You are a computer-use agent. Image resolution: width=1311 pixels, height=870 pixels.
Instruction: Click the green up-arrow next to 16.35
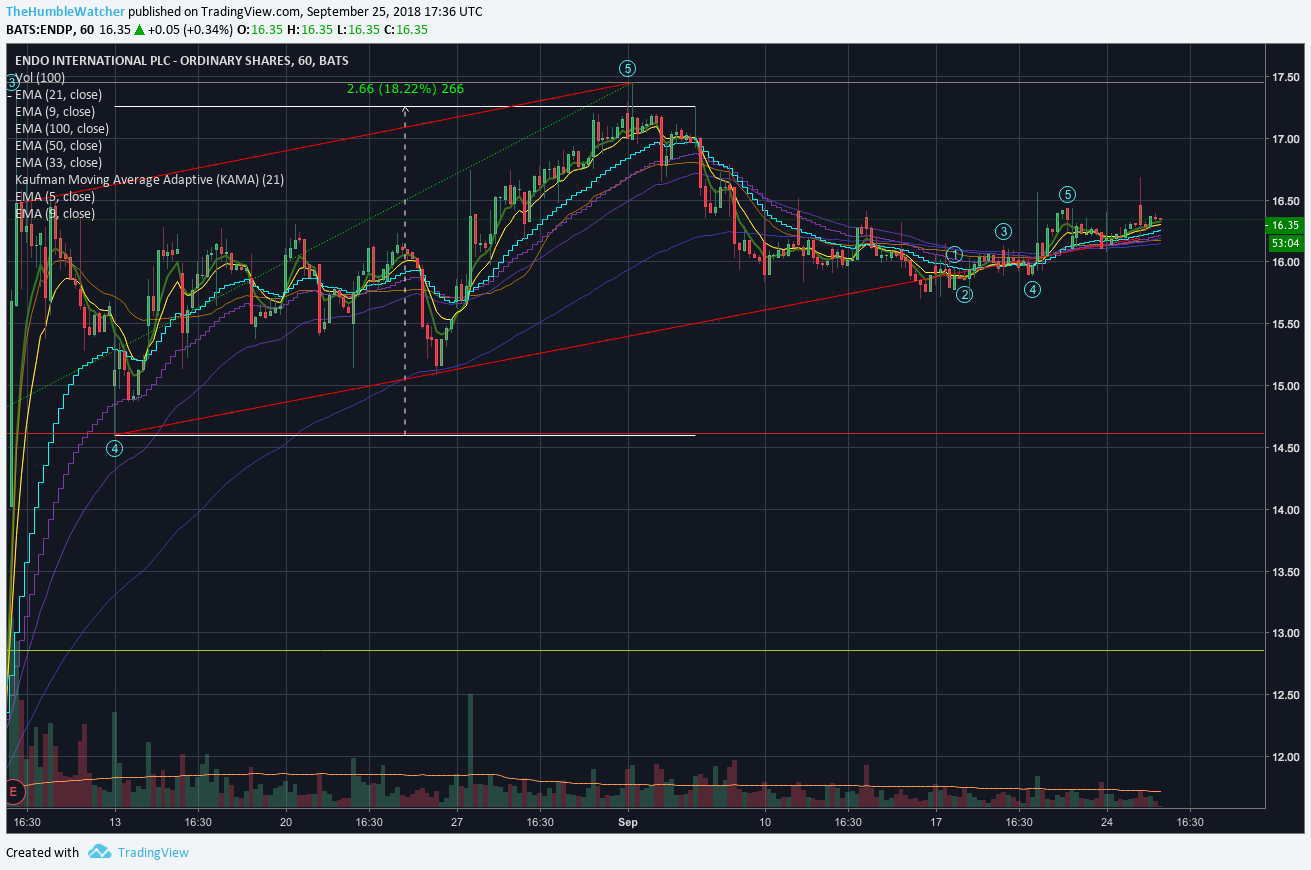click(x=139, y=29)
